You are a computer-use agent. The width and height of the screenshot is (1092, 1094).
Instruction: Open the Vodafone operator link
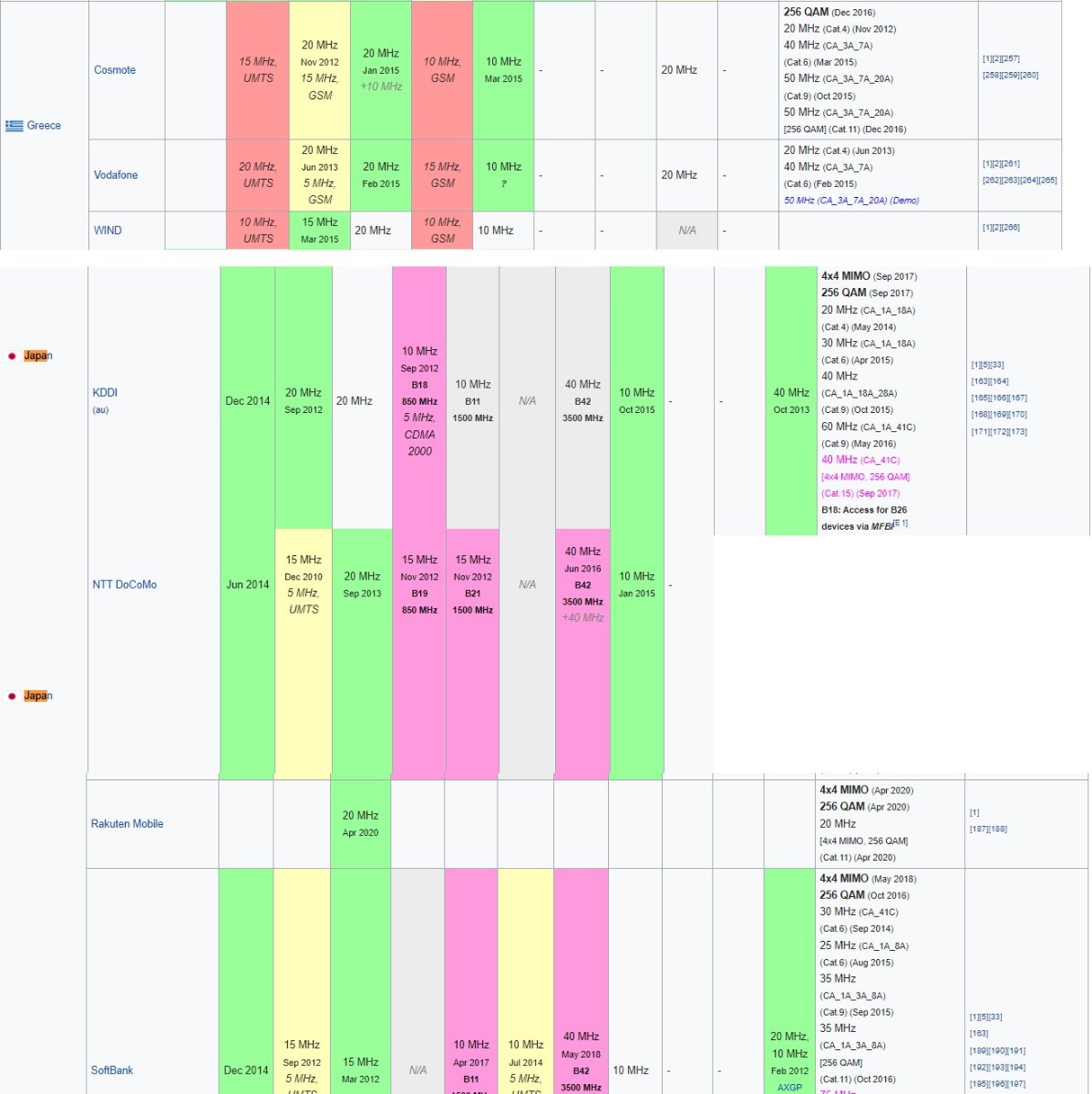(x=116, y=175)
